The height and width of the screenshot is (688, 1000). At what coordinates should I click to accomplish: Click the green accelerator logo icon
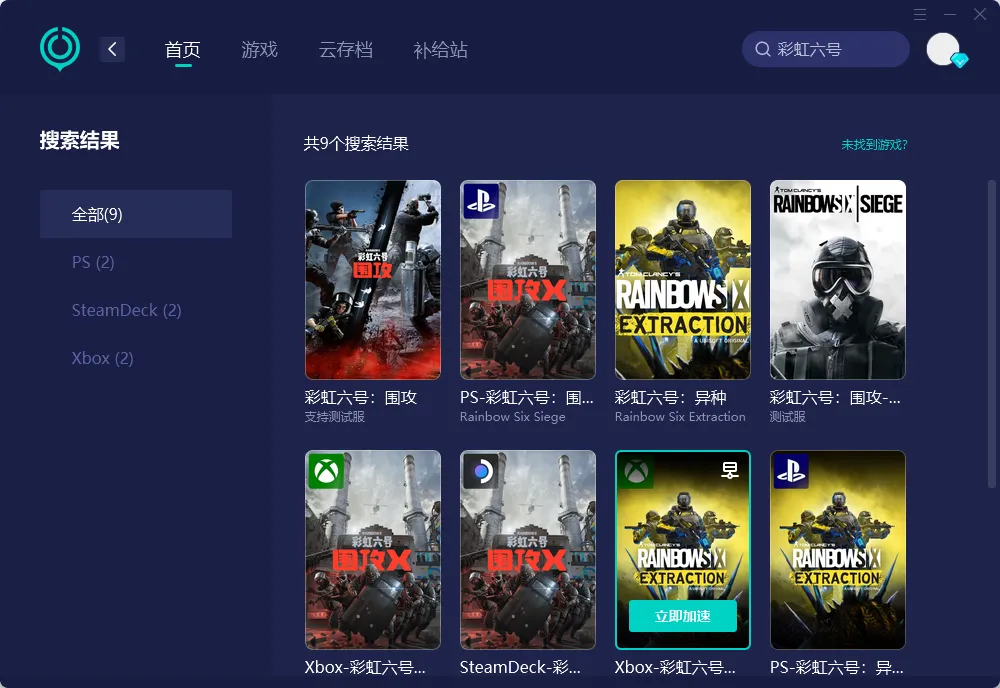(x=60, y=48)
